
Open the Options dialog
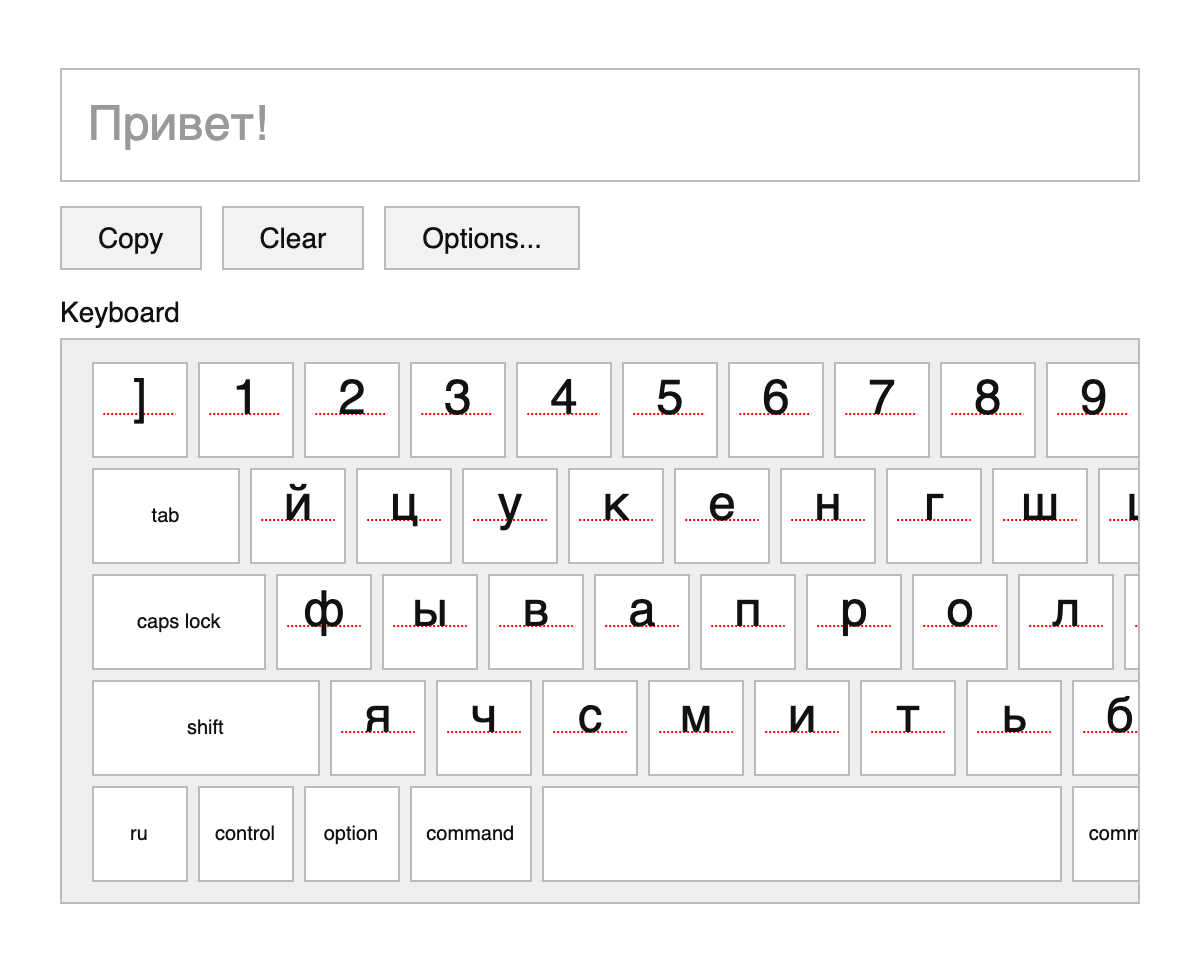click(481, 238)
